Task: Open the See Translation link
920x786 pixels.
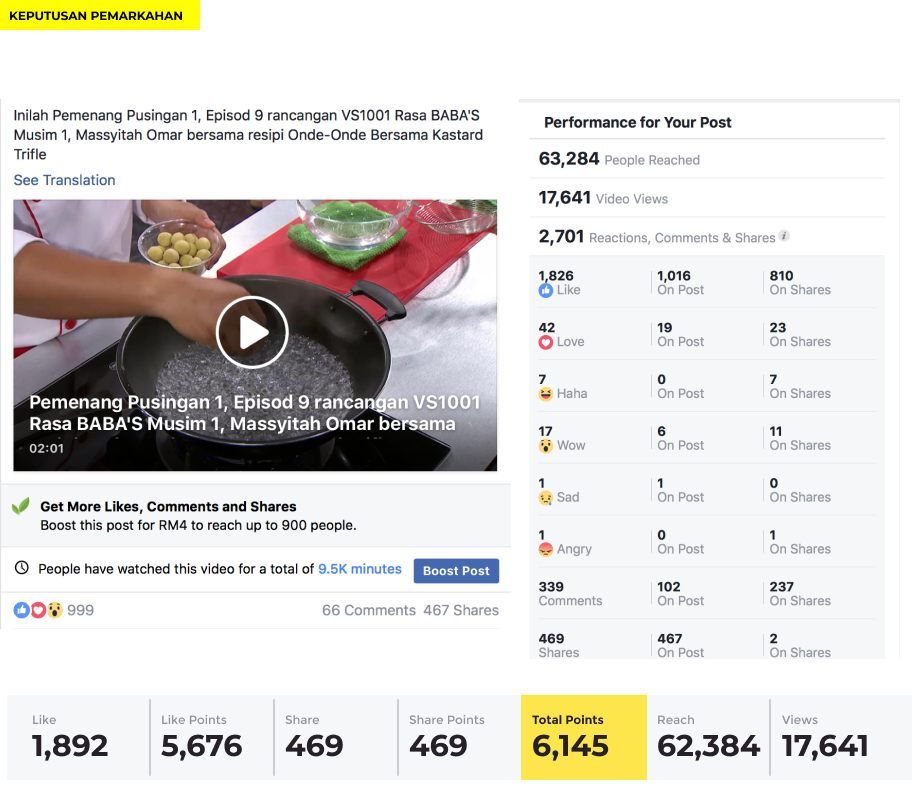Action: pyautogui.click(x=65, y=180)
